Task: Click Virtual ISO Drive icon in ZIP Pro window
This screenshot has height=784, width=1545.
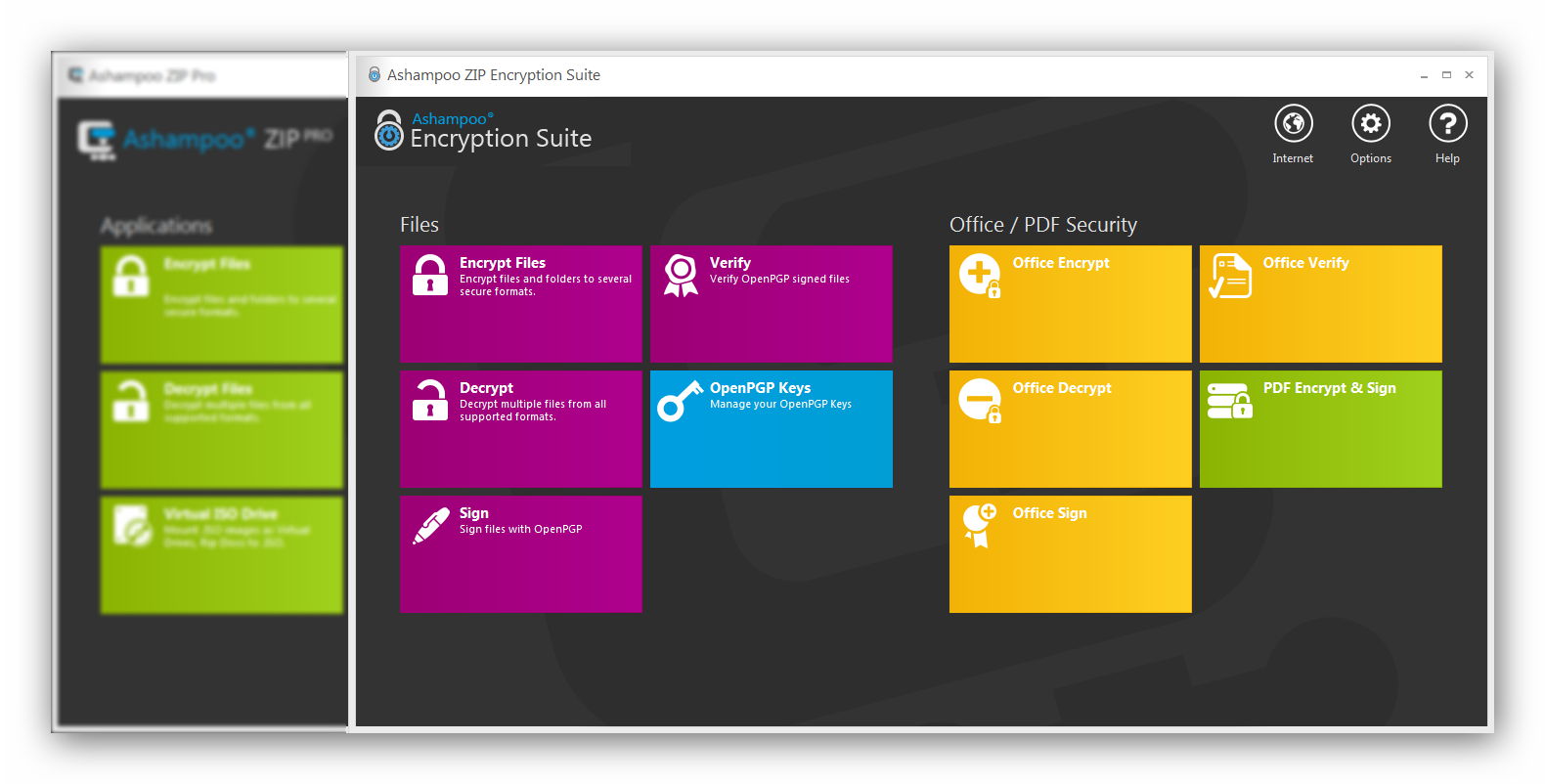Action: click(132, 525)
